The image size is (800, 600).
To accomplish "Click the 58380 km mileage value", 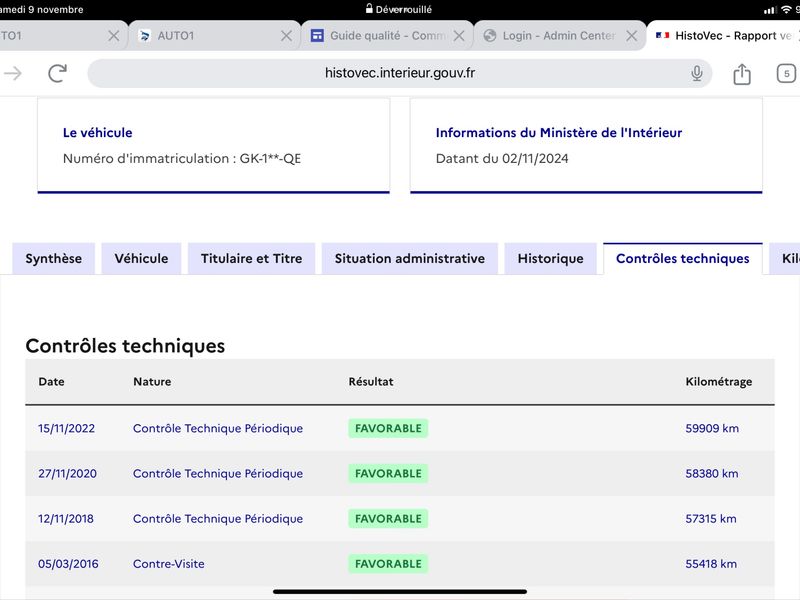I will tap(712, 473).
